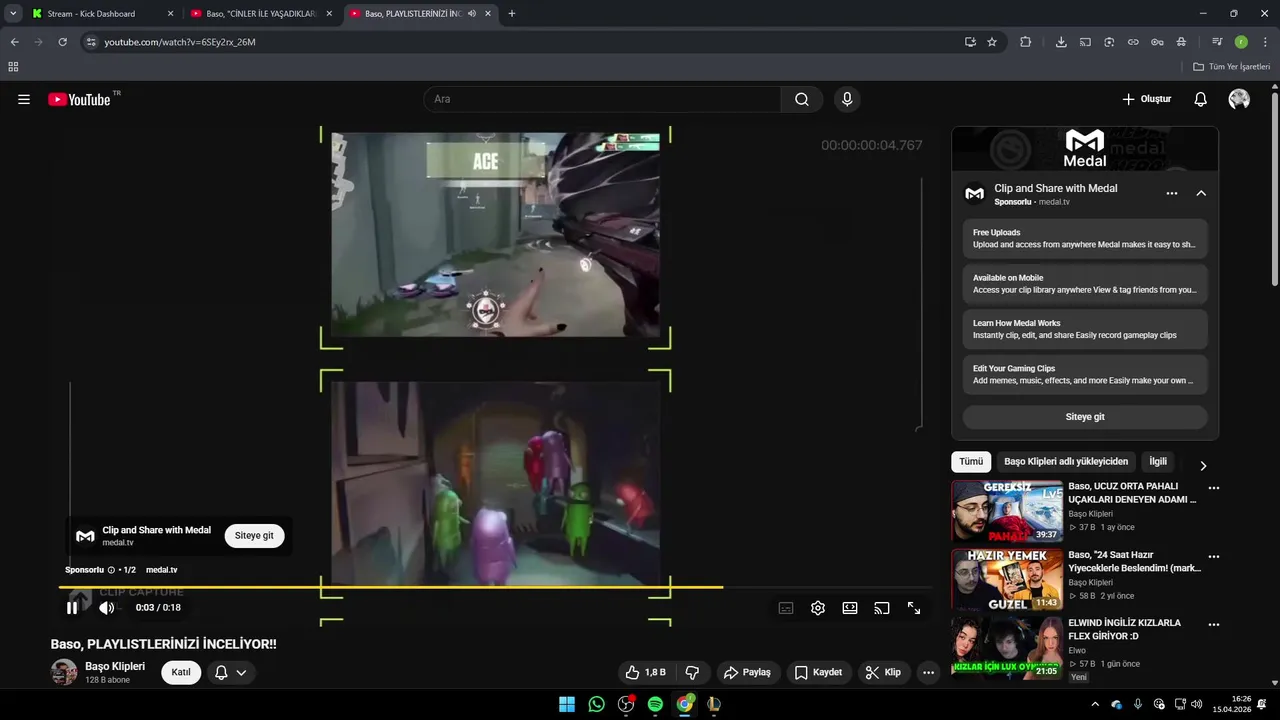
Task: Open the Learn How Medal Works card
Action: (1085, 329)
